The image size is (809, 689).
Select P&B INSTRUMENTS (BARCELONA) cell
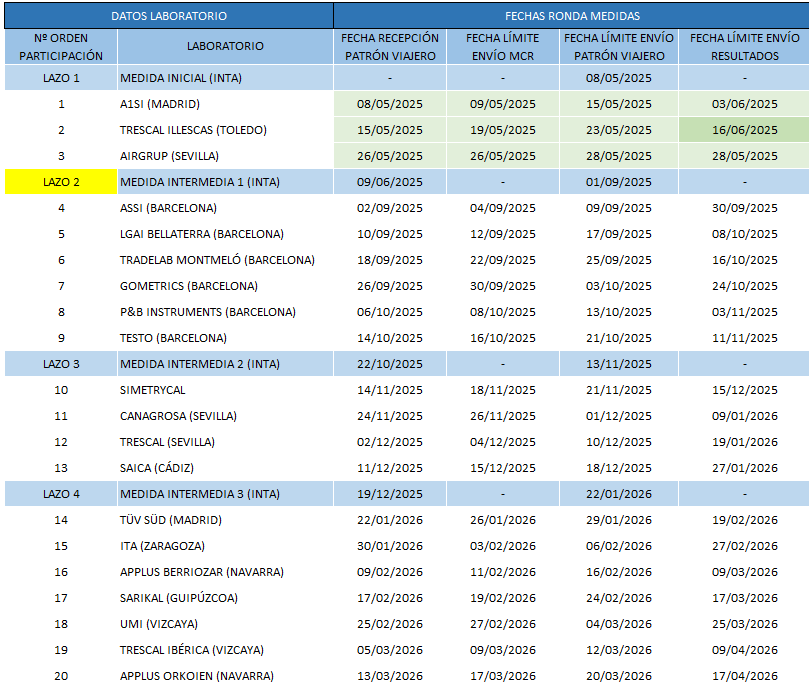(225, 312)
